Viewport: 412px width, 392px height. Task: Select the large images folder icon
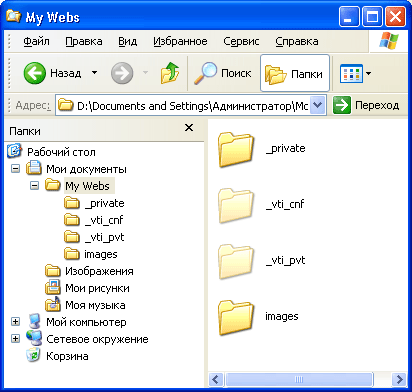(x=235, y=317)
